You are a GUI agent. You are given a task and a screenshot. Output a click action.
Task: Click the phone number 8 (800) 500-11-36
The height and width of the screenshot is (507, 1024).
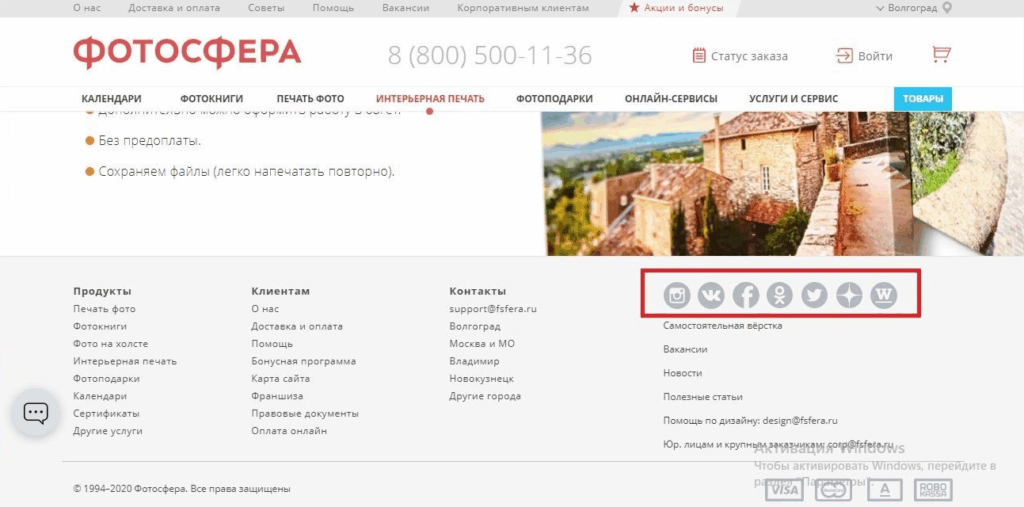click(x=490, y=56)
